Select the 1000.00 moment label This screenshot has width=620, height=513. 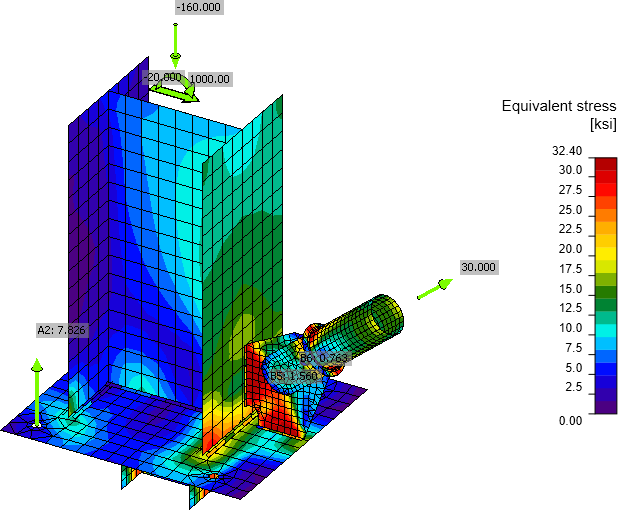tap(210, 79)
